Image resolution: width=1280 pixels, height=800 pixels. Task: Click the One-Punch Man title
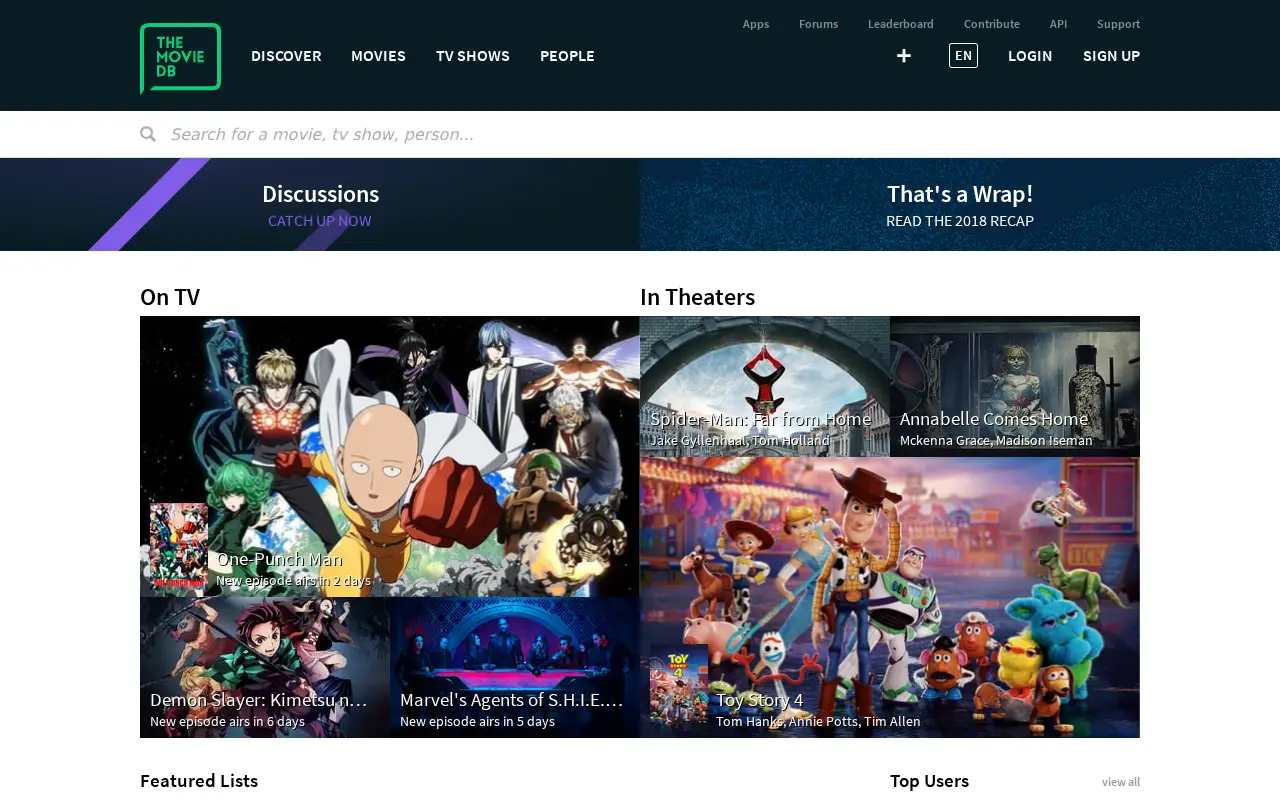tap(279, 559)
